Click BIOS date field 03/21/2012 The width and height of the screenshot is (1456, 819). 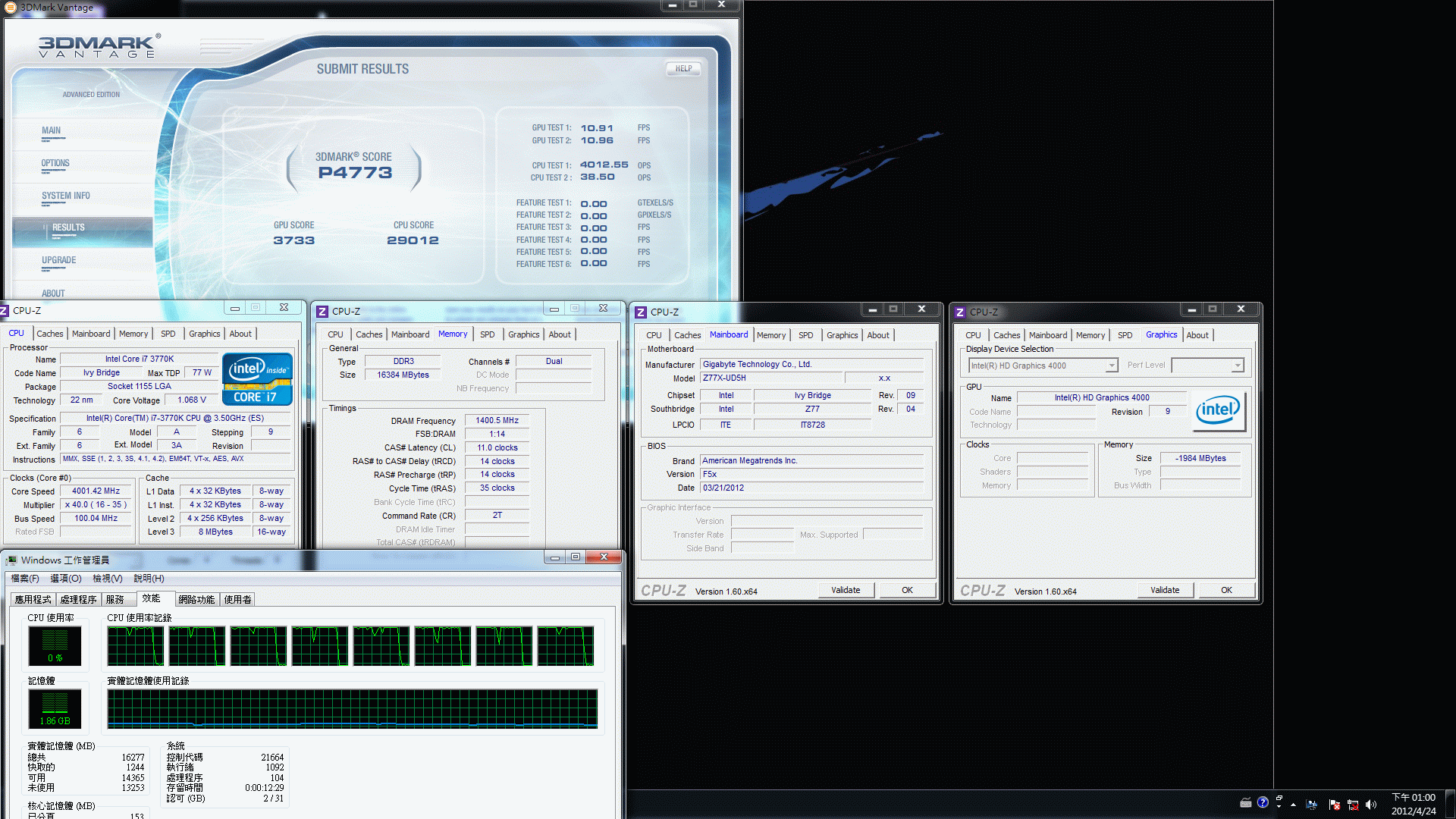click(811, 488)
